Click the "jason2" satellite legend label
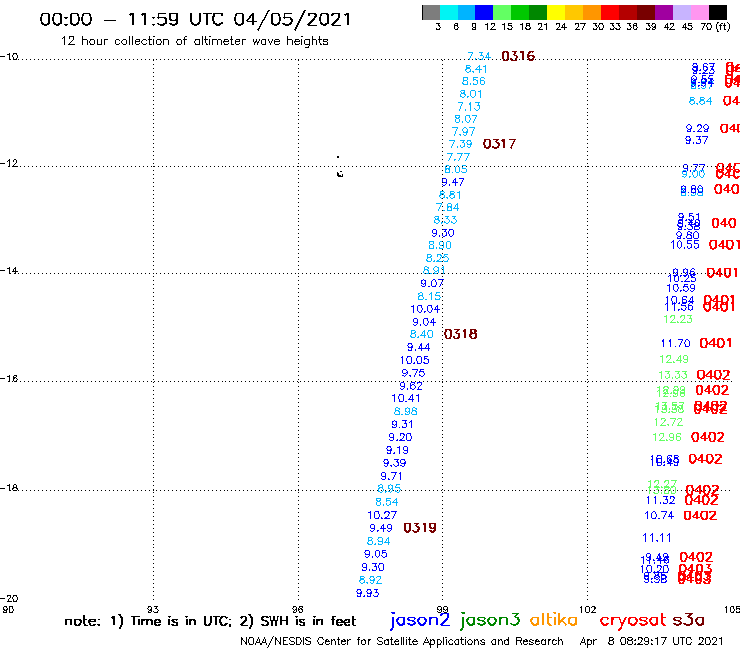The width and height of the screenshot is (740, 650). (x=420, y=620)
